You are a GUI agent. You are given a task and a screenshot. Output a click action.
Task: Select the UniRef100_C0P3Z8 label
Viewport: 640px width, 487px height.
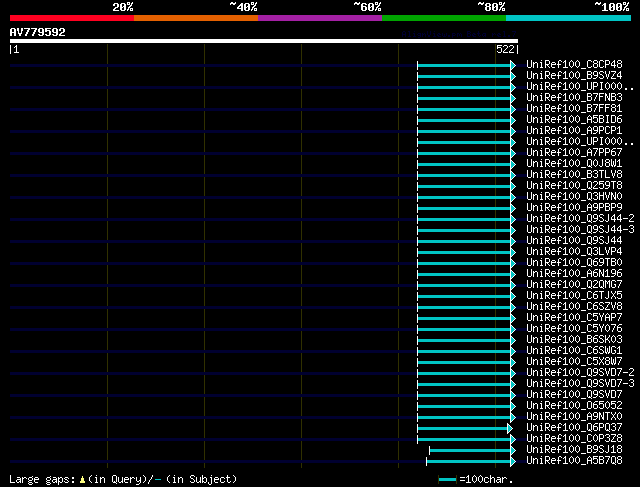click(574, 439)
